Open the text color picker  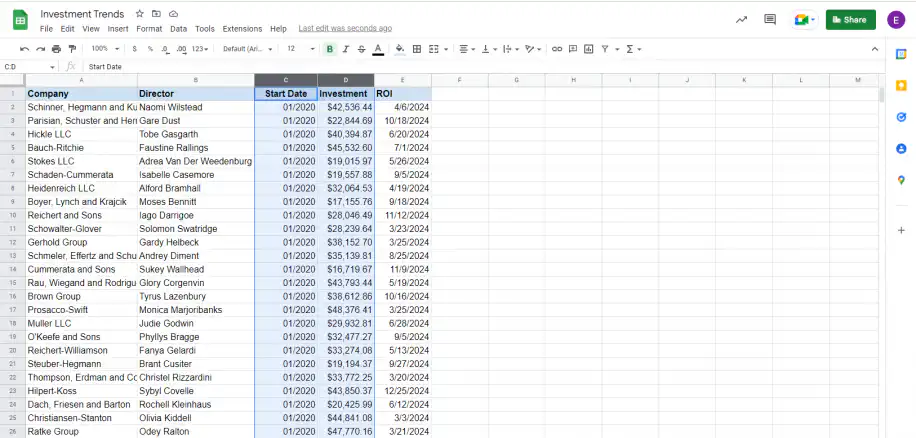[378, 49]
